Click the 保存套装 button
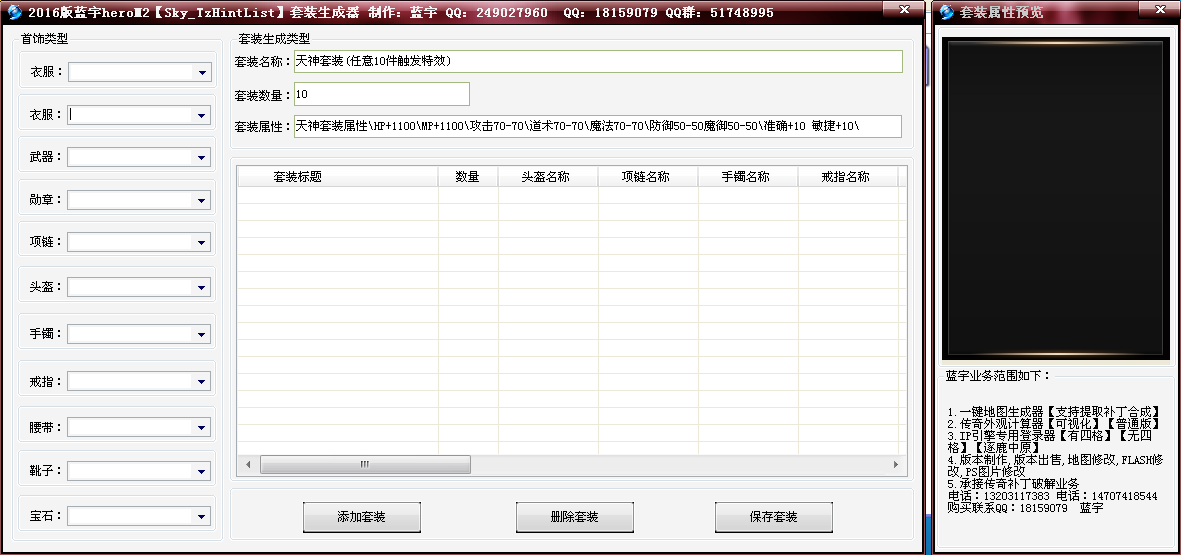Viewport: 1181px width, 555px height. tap(773, 517)
